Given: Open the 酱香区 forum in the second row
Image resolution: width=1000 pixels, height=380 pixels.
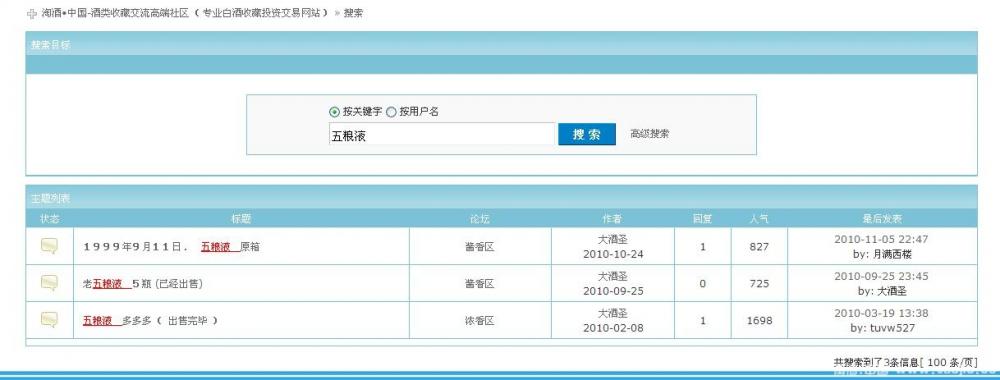Looking at the screenshot, I should coord(480,284).
